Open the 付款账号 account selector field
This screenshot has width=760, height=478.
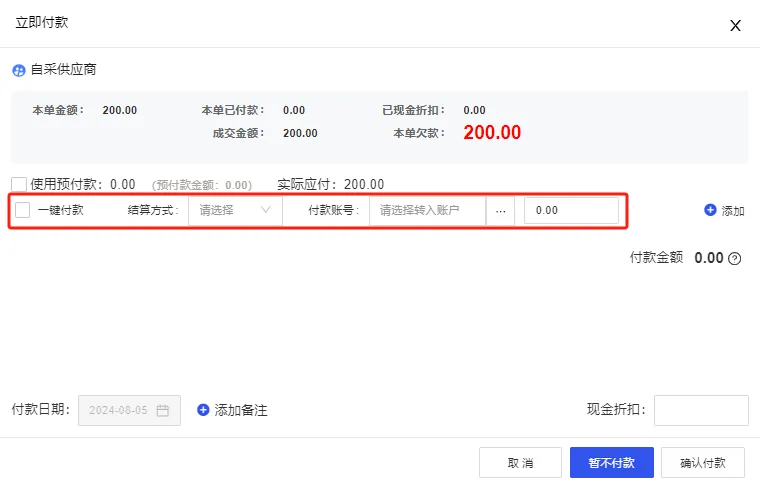click(427, 211)
